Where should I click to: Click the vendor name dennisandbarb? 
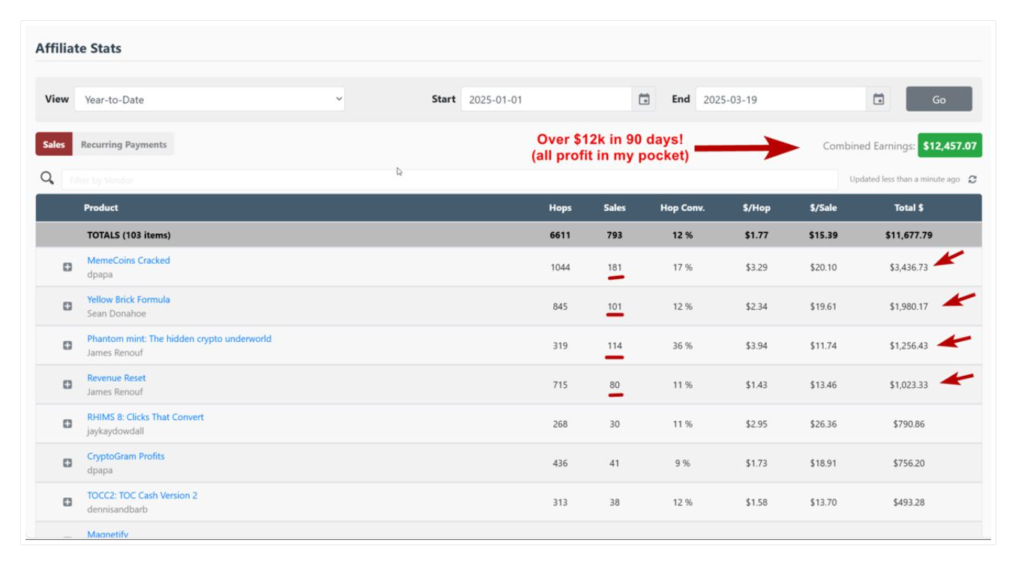(117, 509)
